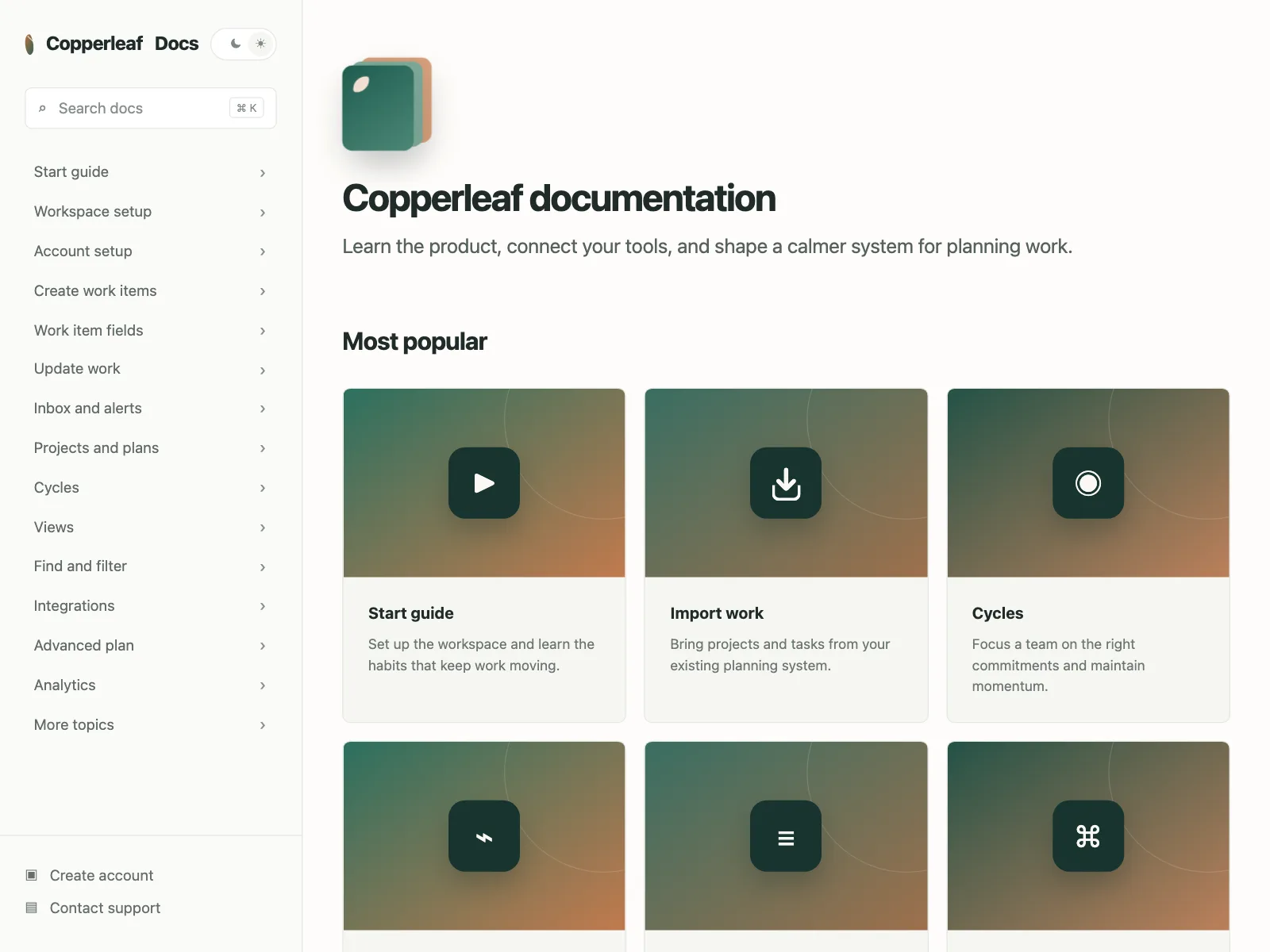
Task: Click text 'Focus a team on the right'
Action: pyautogui.click(x=1053, y=644)
